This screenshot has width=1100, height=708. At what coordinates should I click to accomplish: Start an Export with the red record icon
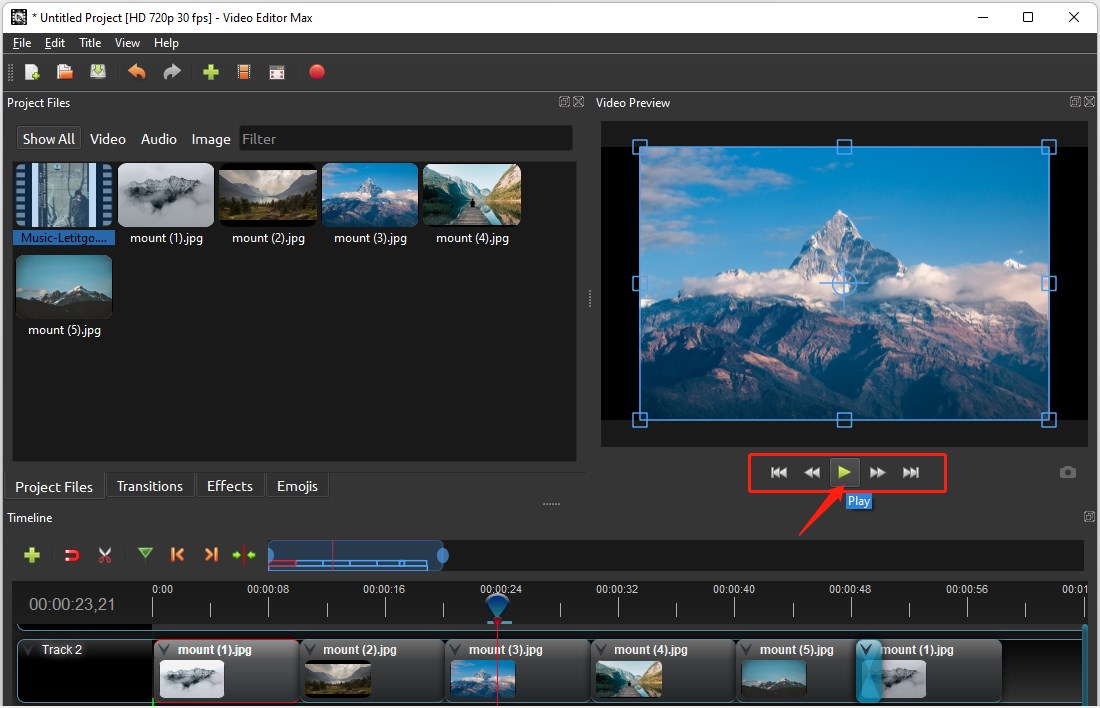(x=317, y=71)
